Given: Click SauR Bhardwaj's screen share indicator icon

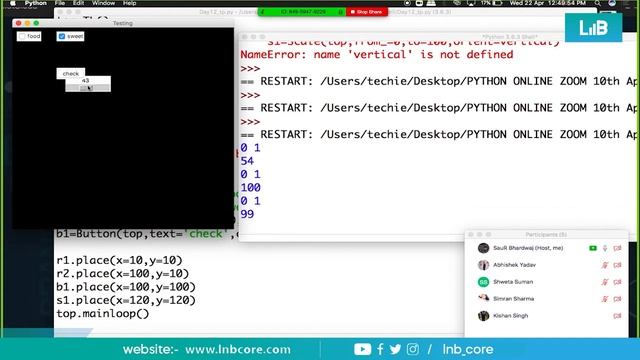Looking at the screenshot, I should click(593, 248).
